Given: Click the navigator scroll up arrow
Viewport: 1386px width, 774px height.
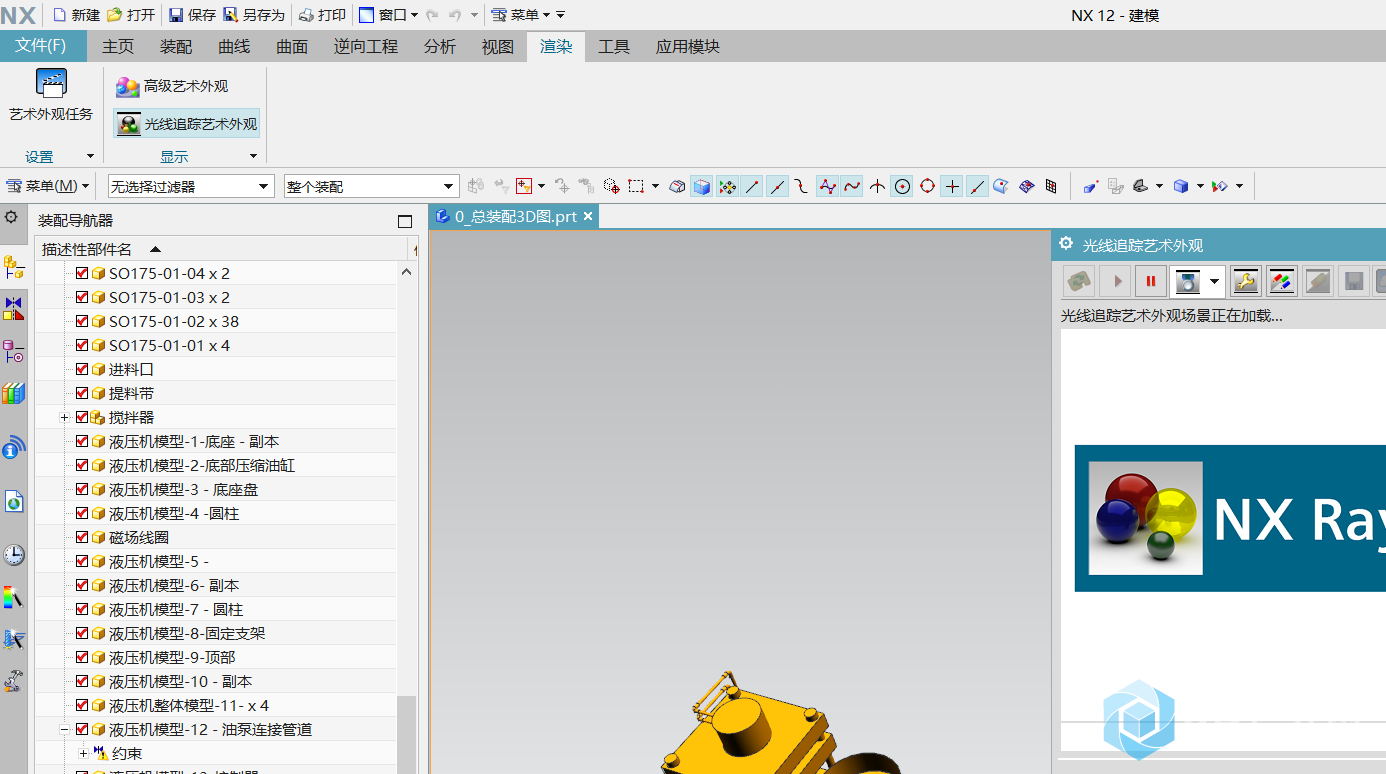Looking at the screenshot, I should click(x=406, y=272).
